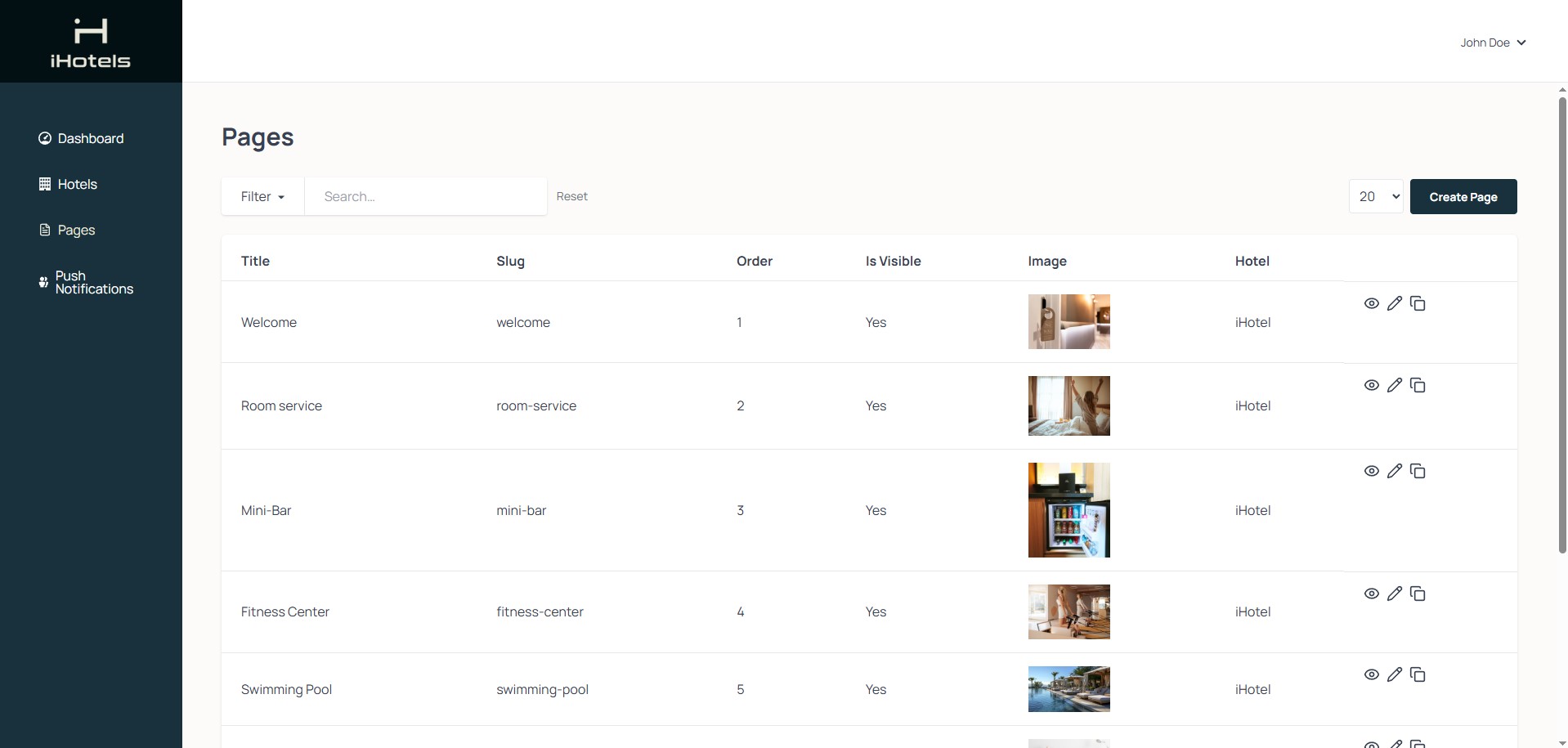Click the iHotels logo

(x=91, y=43)
